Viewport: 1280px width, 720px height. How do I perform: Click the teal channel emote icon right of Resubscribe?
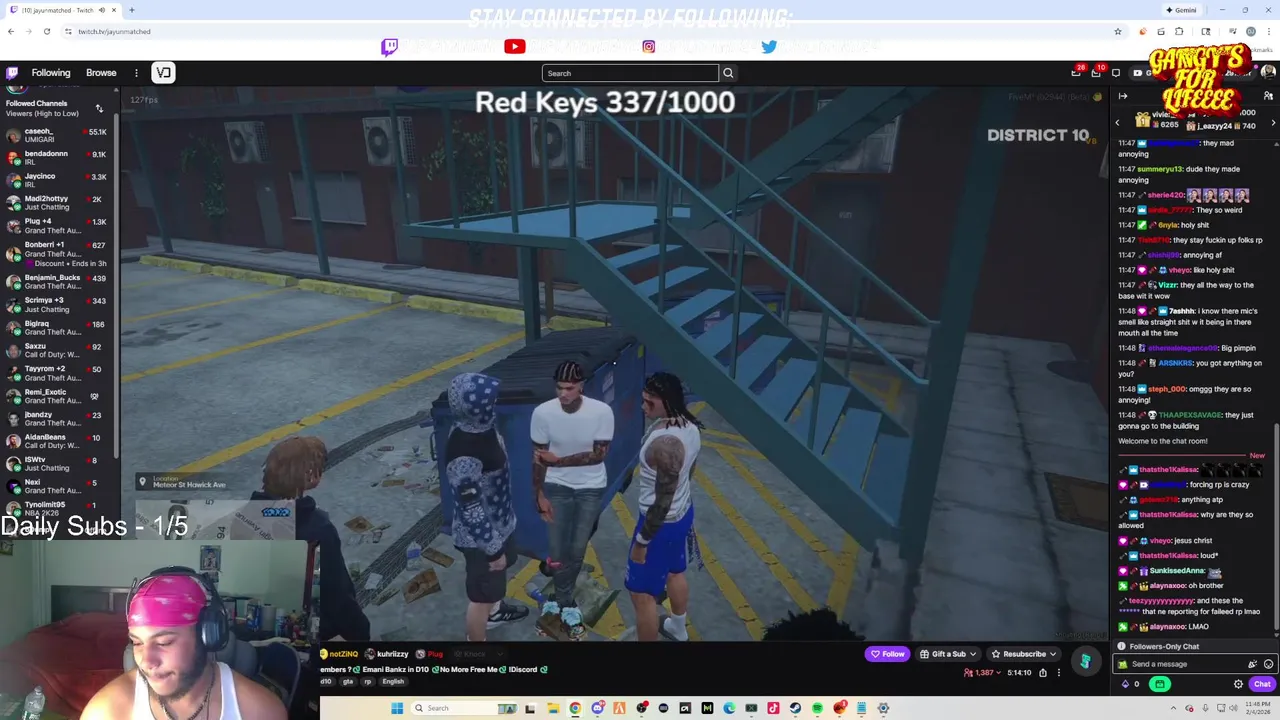click(1085, 661)
